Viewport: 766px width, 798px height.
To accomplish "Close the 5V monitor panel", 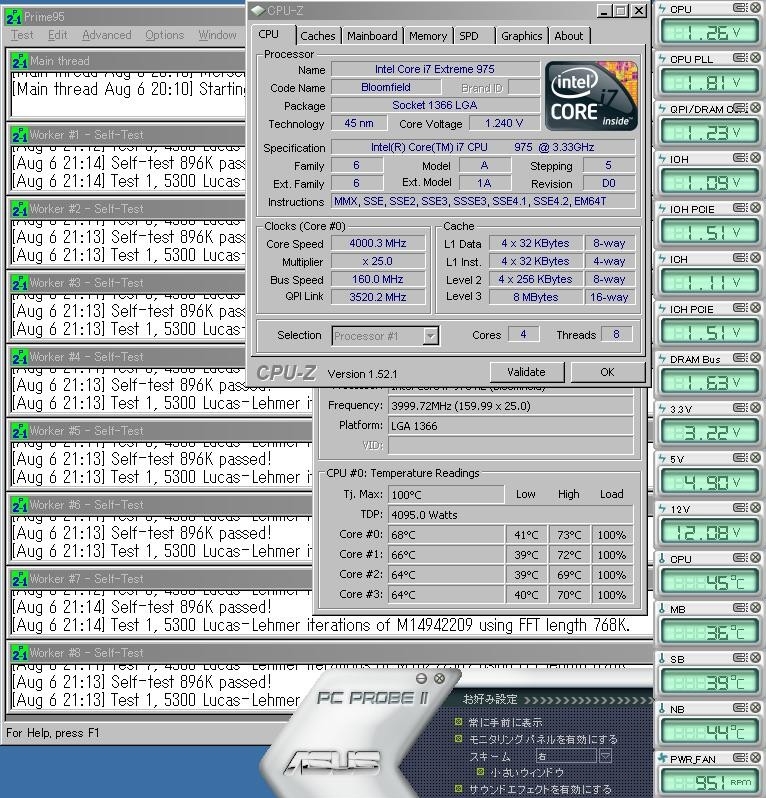I will click(755, 458).
